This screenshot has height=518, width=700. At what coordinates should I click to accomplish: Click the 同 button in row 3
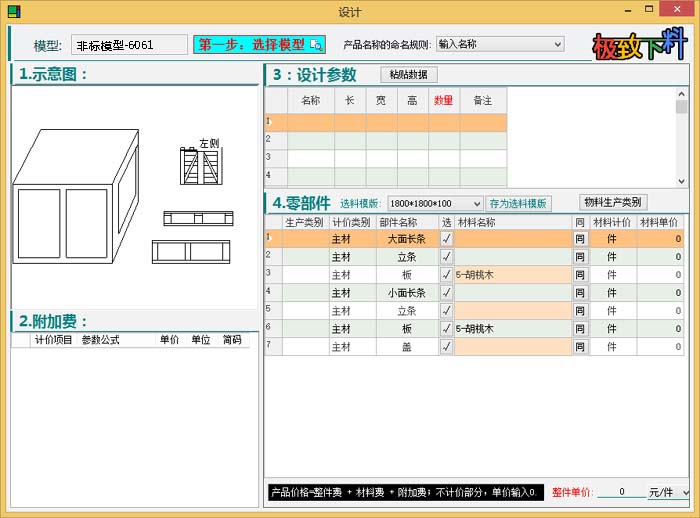[580, 275]
